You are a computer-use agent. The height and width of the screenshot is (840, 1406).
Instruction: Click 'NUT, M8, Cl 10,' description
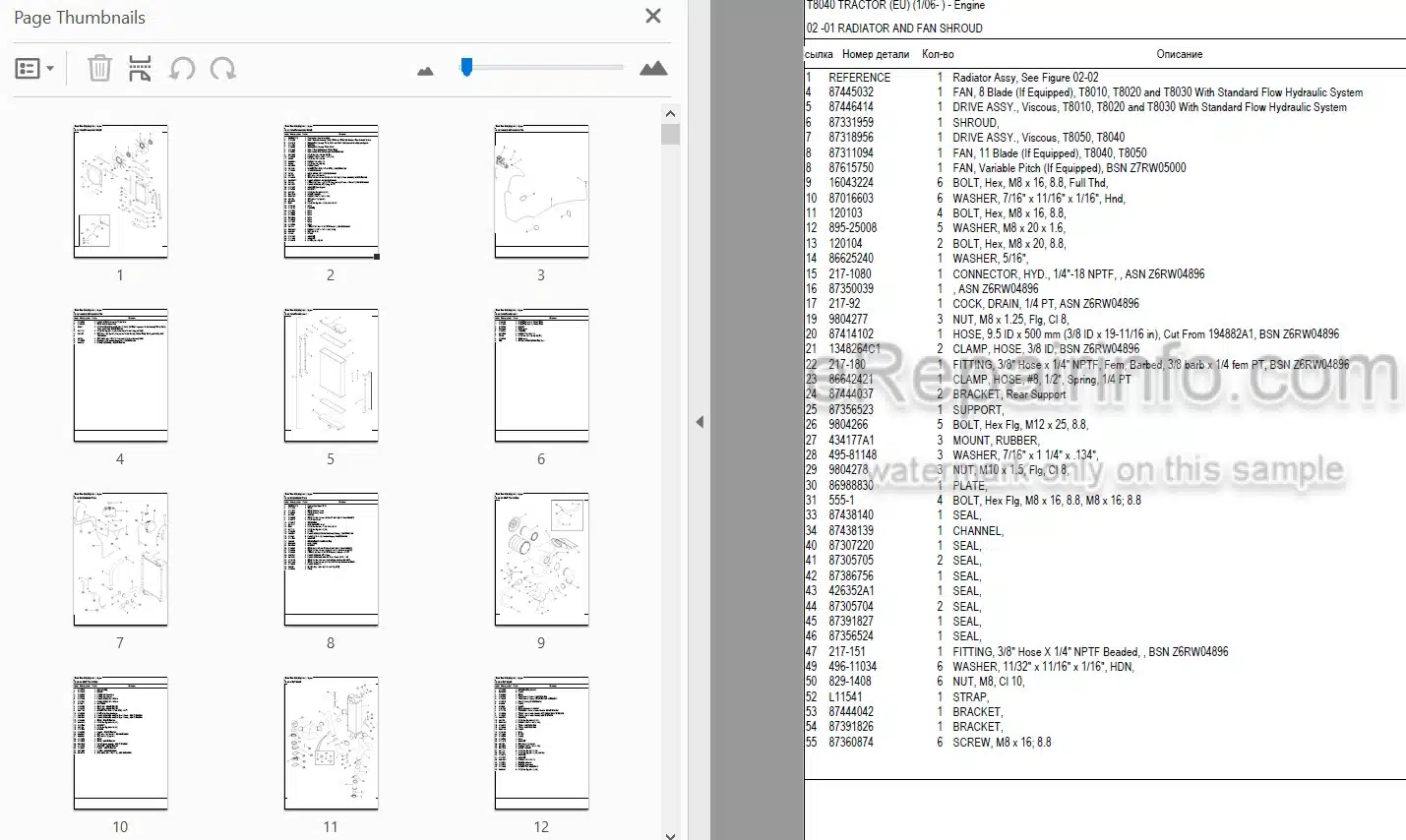(988, 682)
